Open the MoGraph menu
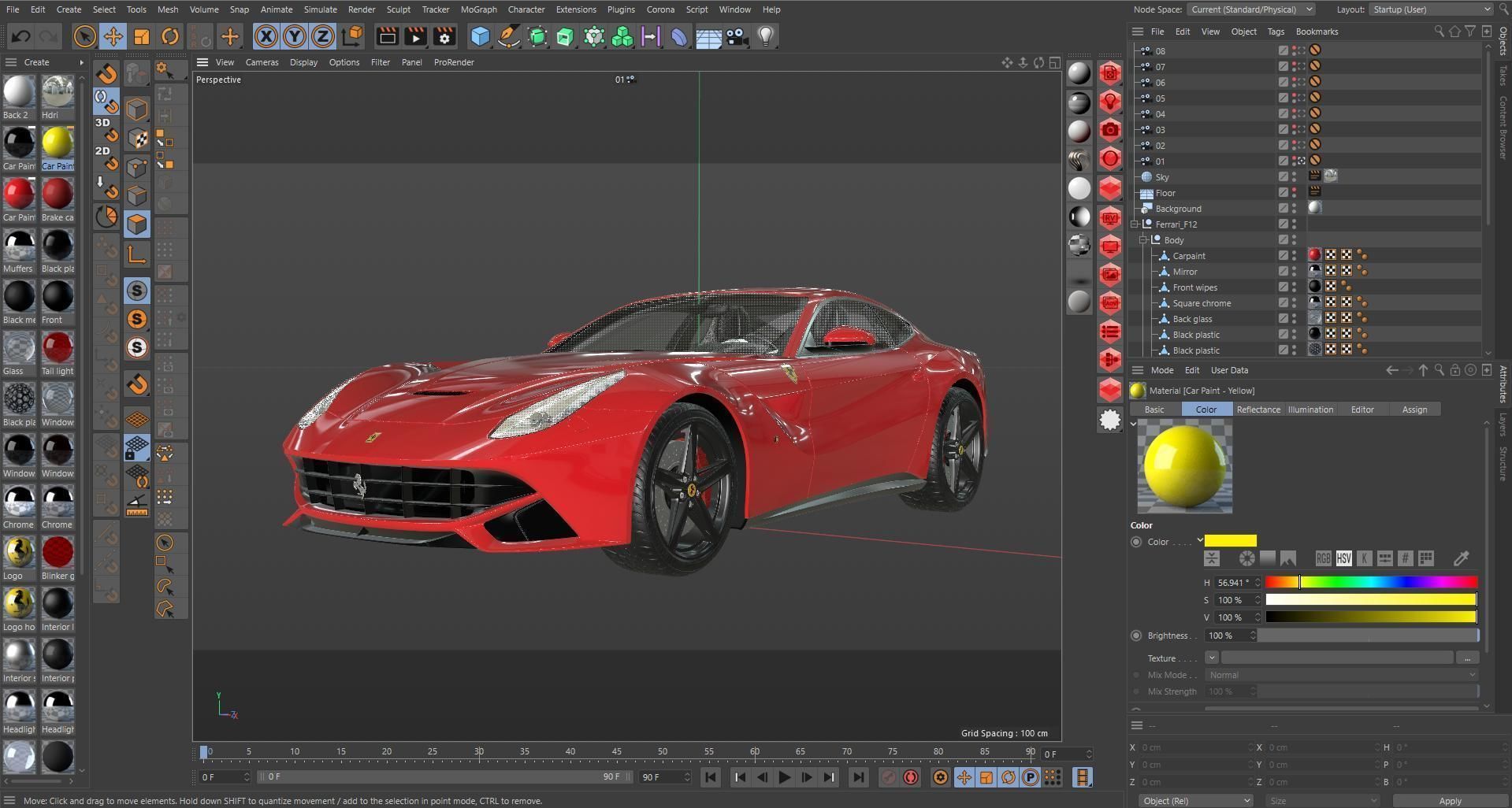The width and height of the screenshot is (1512, 808). pos(478,9)
